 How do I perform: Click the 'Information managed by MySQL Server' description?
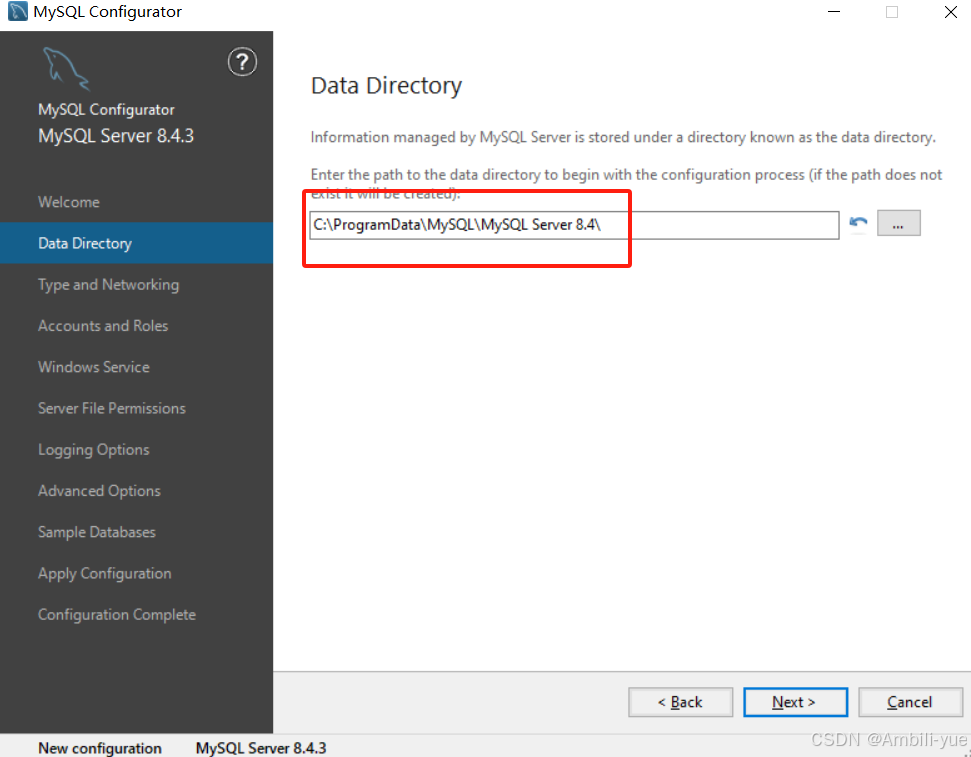(x=623, y=137)
